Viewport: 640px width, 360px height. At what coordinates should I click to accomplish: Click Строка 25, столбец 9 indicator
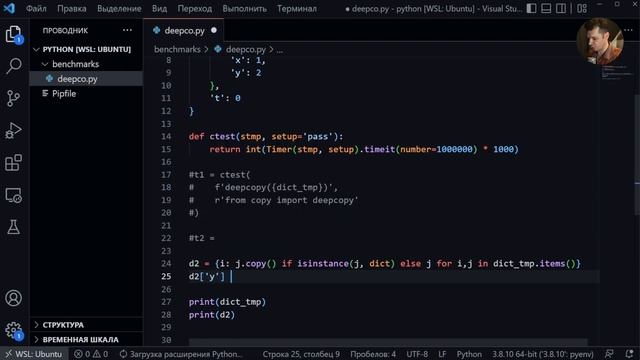[x=301, y=354]
